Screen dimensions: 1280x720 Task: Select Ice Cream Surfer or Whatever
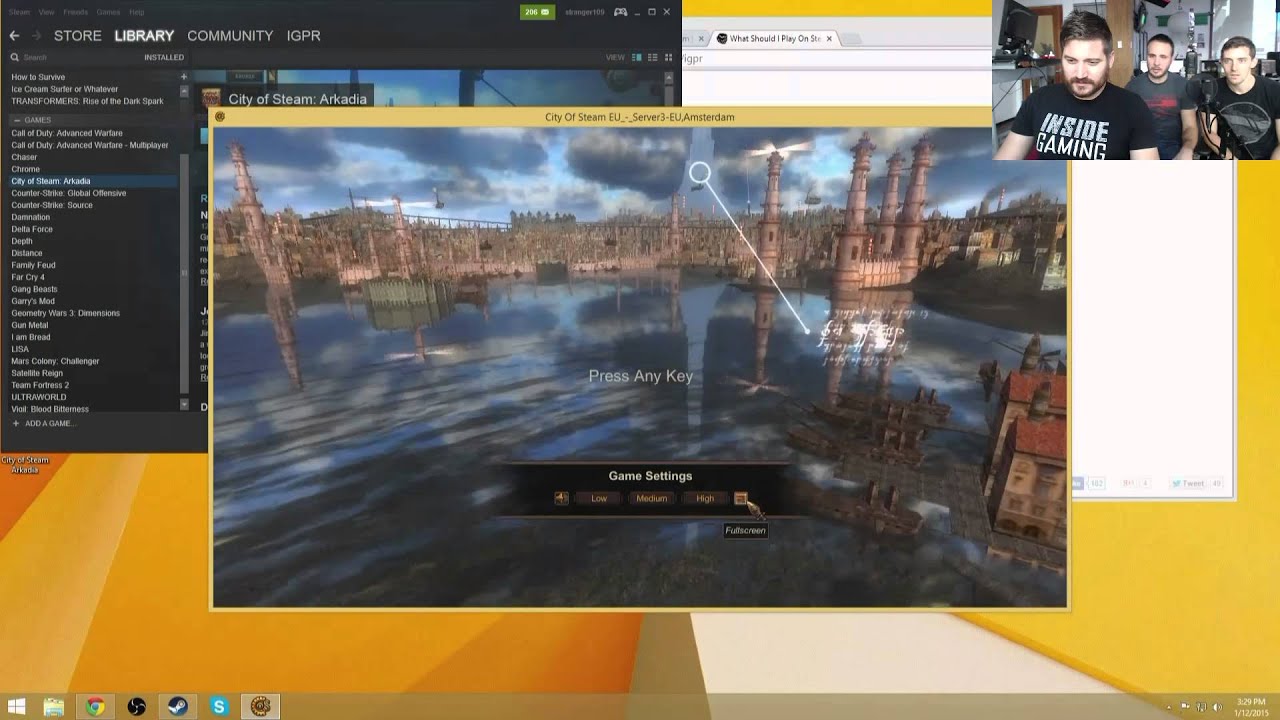[x=65, y=89]
